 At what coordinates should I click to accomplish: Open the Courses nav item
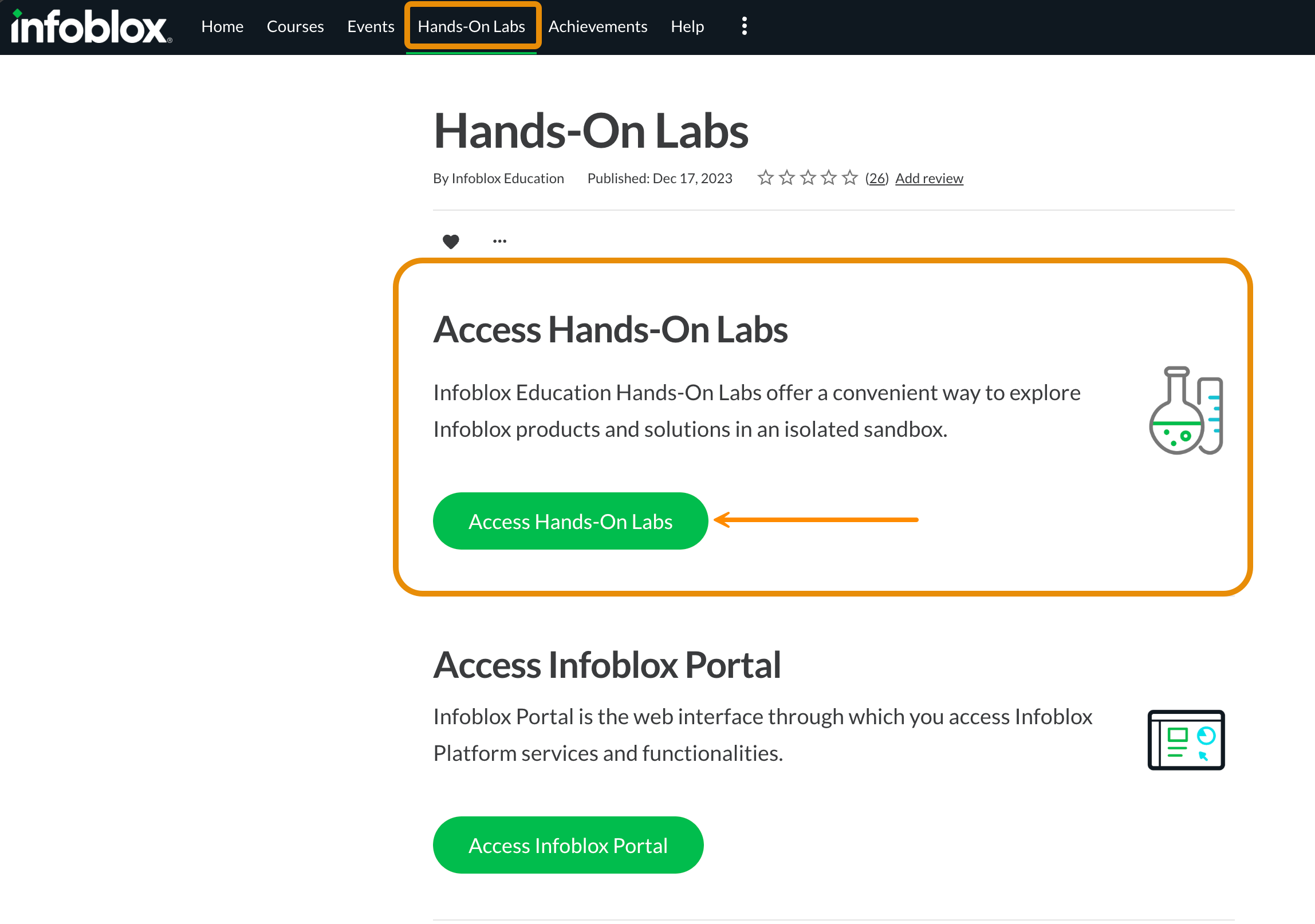[x=295, y=26]
